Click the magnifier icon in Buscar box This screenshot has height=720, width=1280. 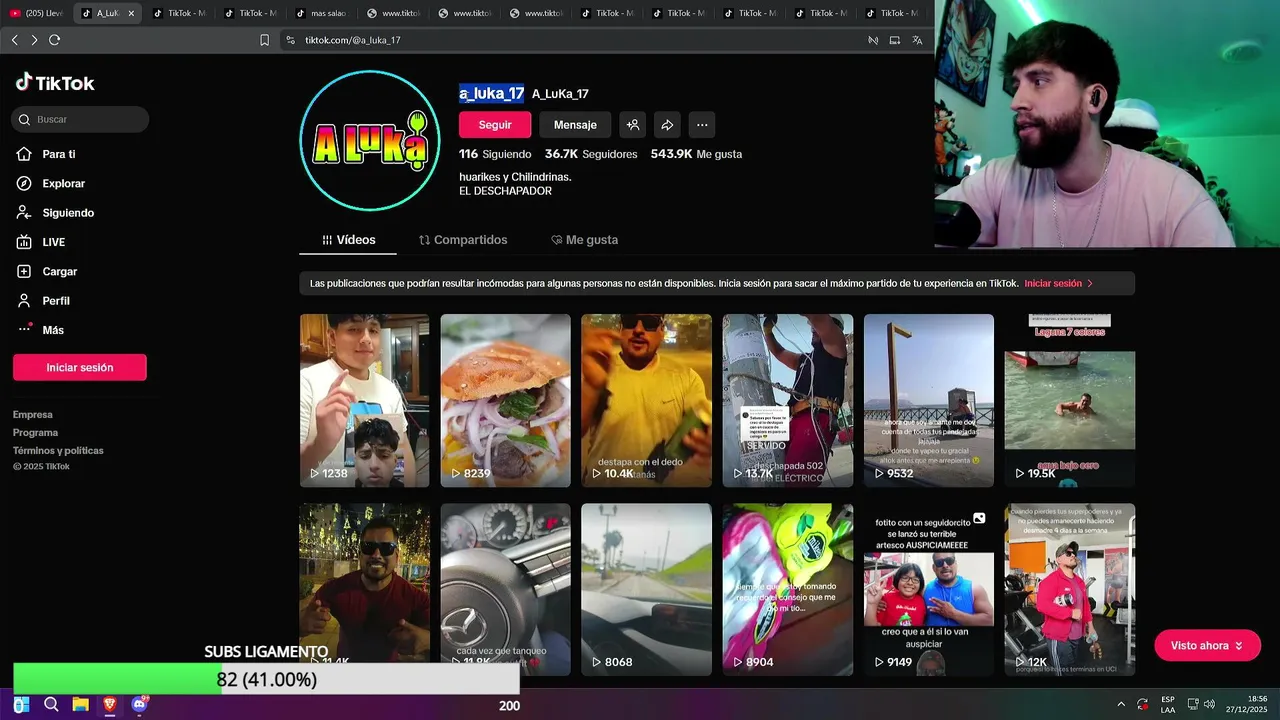click(24, 119)
